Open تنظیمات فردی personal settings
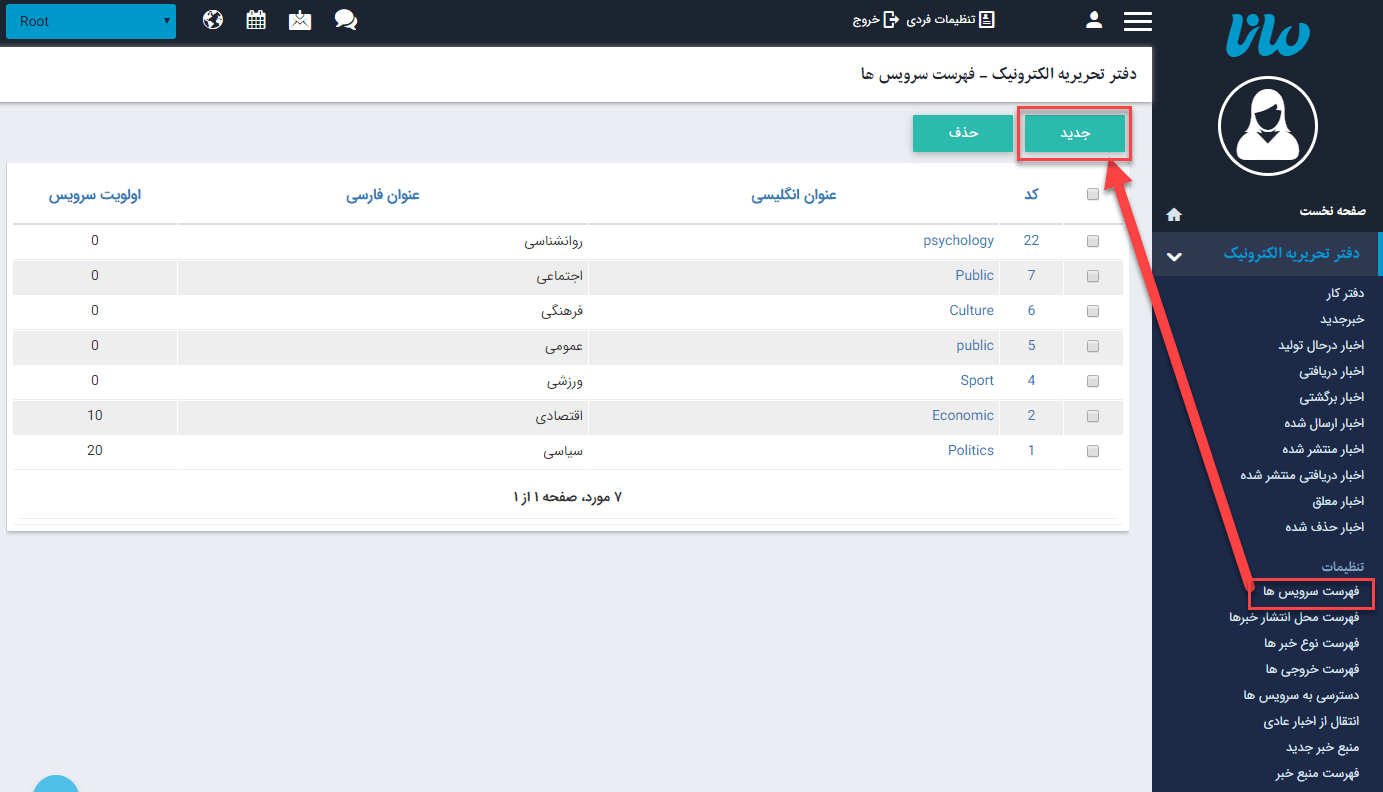 tap(951, 19)
